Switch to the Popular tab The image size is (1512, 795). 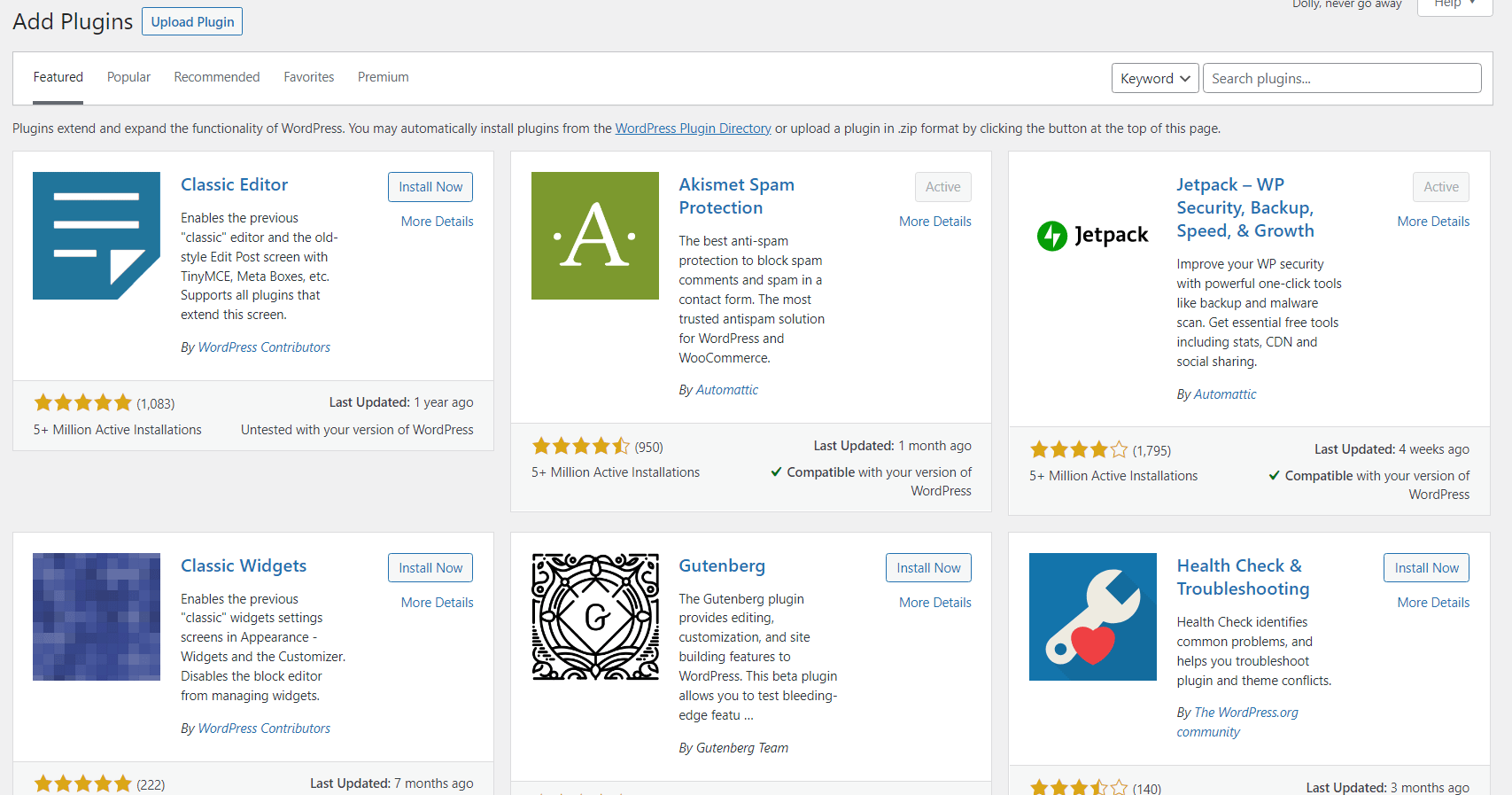[128, 77]
